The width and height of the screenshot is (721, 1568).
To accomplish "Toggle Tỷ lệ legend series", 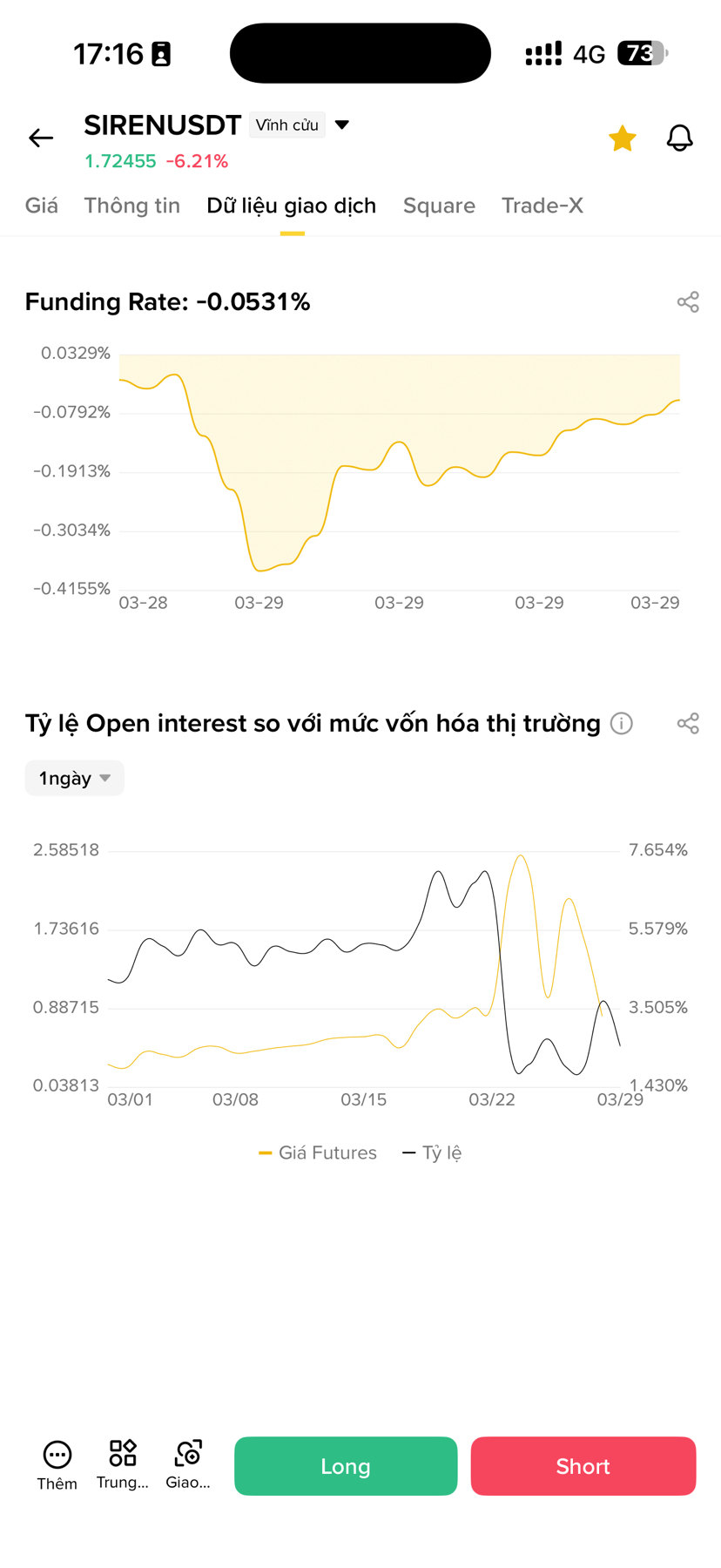I will coord(433,1152).
